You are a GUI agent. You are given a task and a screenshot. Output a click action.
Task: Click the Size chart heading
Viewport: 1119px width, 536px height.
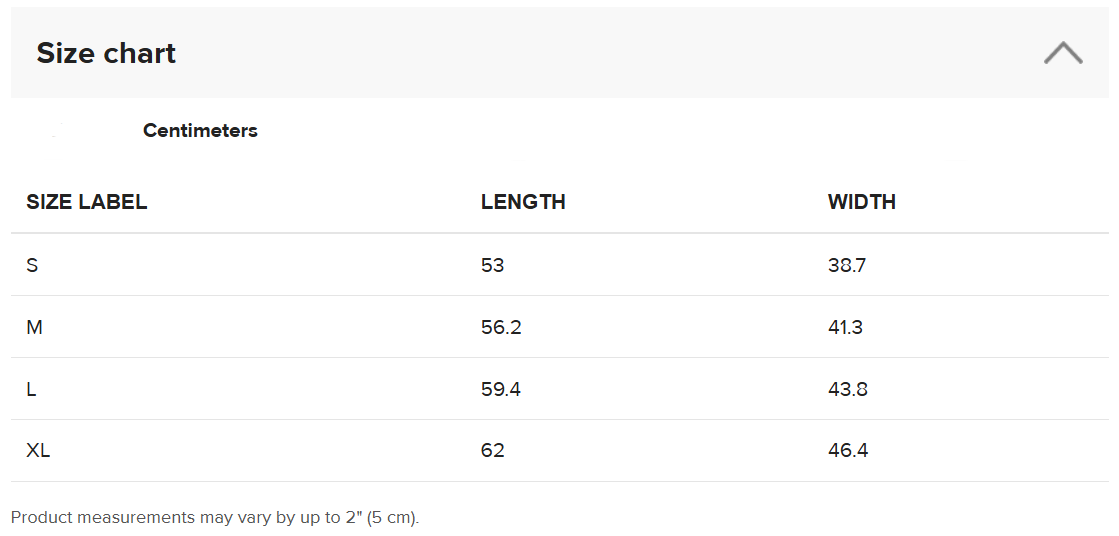pyautogui.click(x=106, y=53)
